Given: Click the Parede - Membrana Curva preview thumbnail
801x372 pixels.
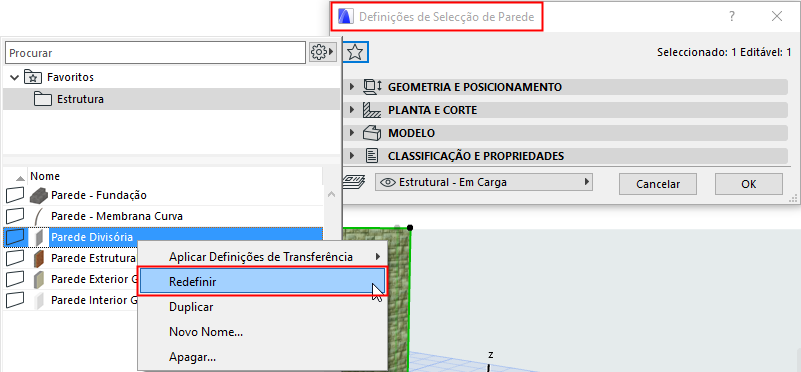Looking at the screenshot, I should click(38, 217).
